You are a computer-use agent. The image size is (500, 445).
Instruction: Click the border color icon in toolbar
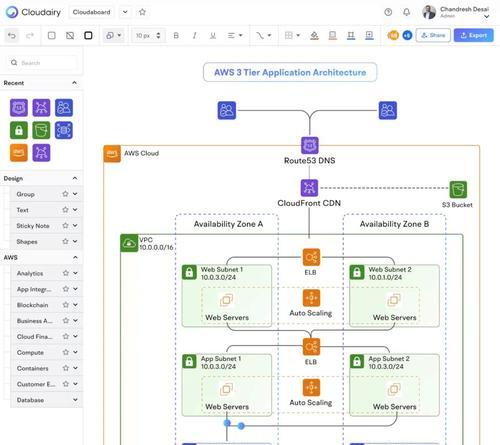333,35
